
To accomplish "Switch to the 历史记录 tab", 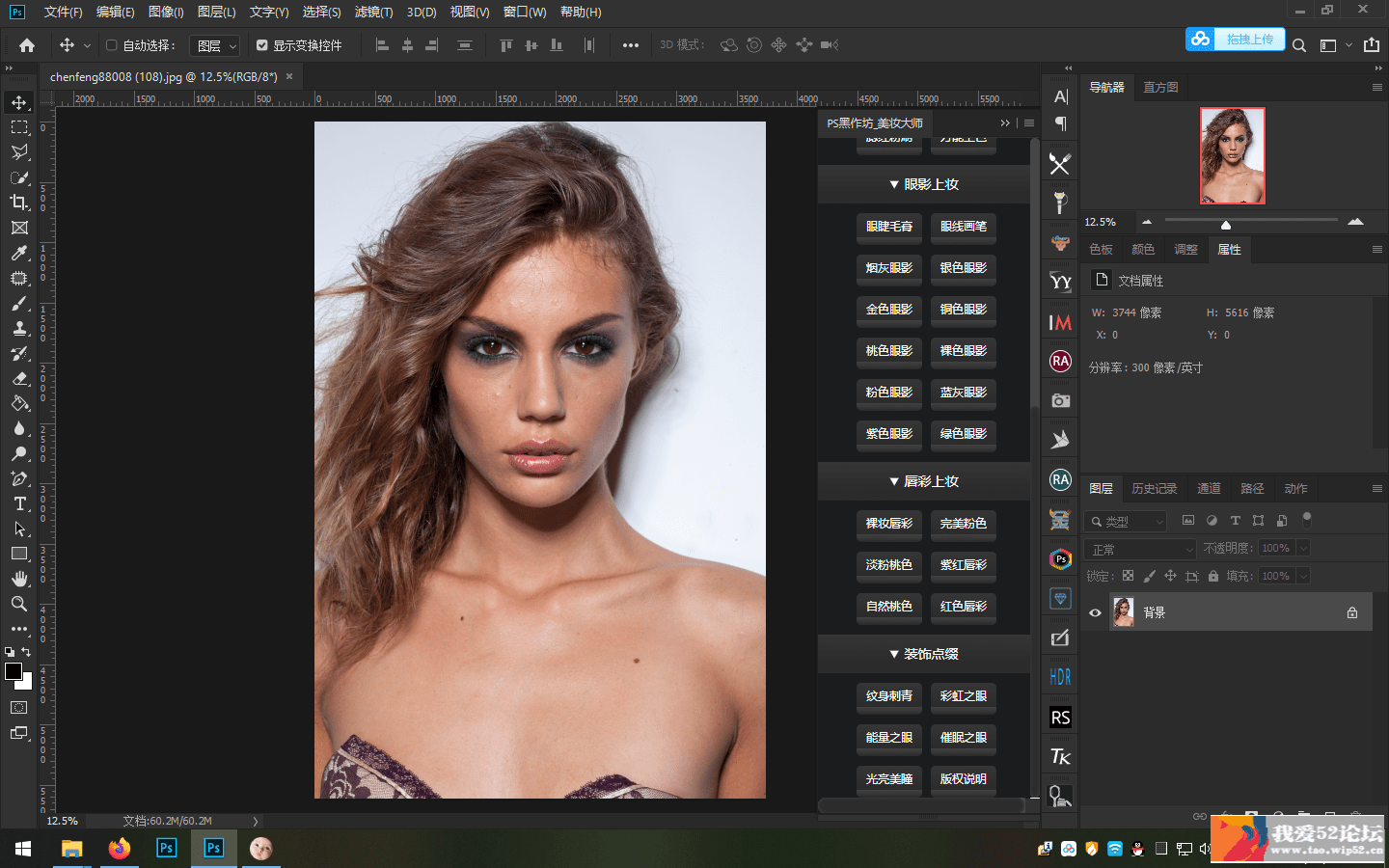I will 1155,489.
